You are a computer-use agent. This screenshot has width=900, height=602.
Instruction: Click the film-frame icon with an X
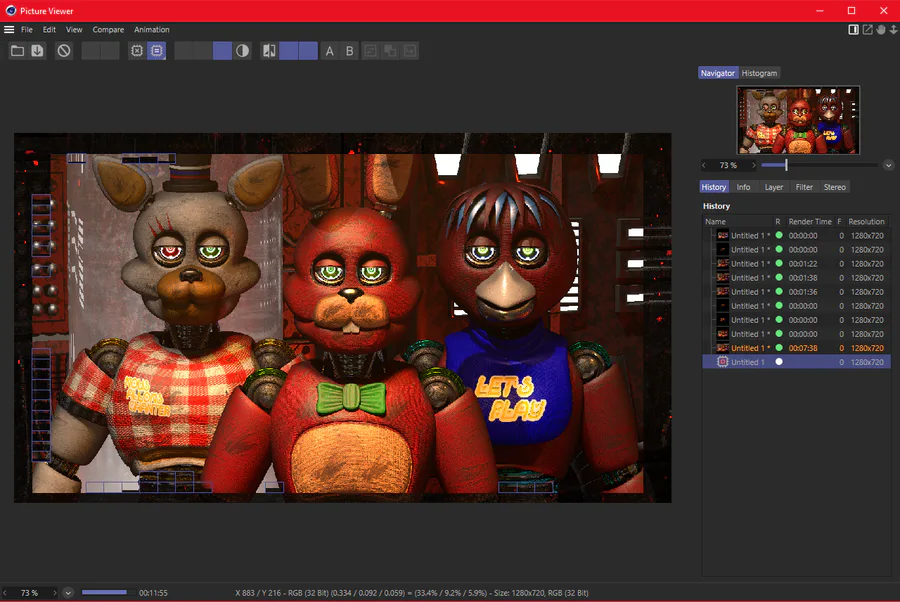pos(137,51)
